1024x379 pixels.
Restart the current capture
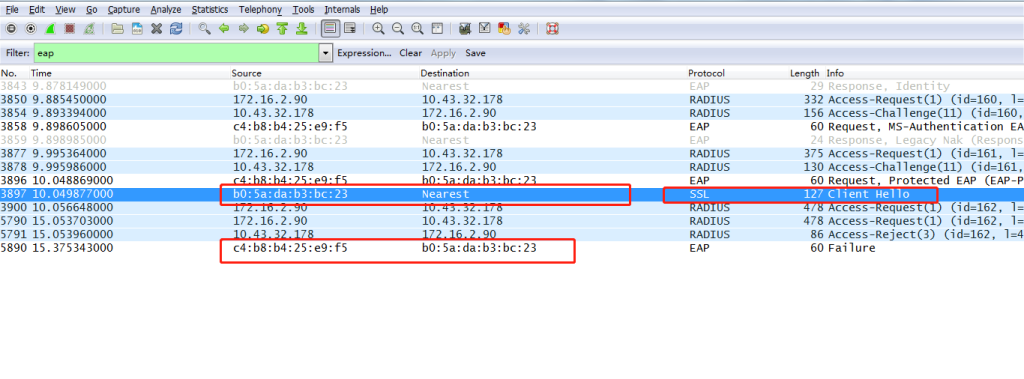click(x=89, y=29)
